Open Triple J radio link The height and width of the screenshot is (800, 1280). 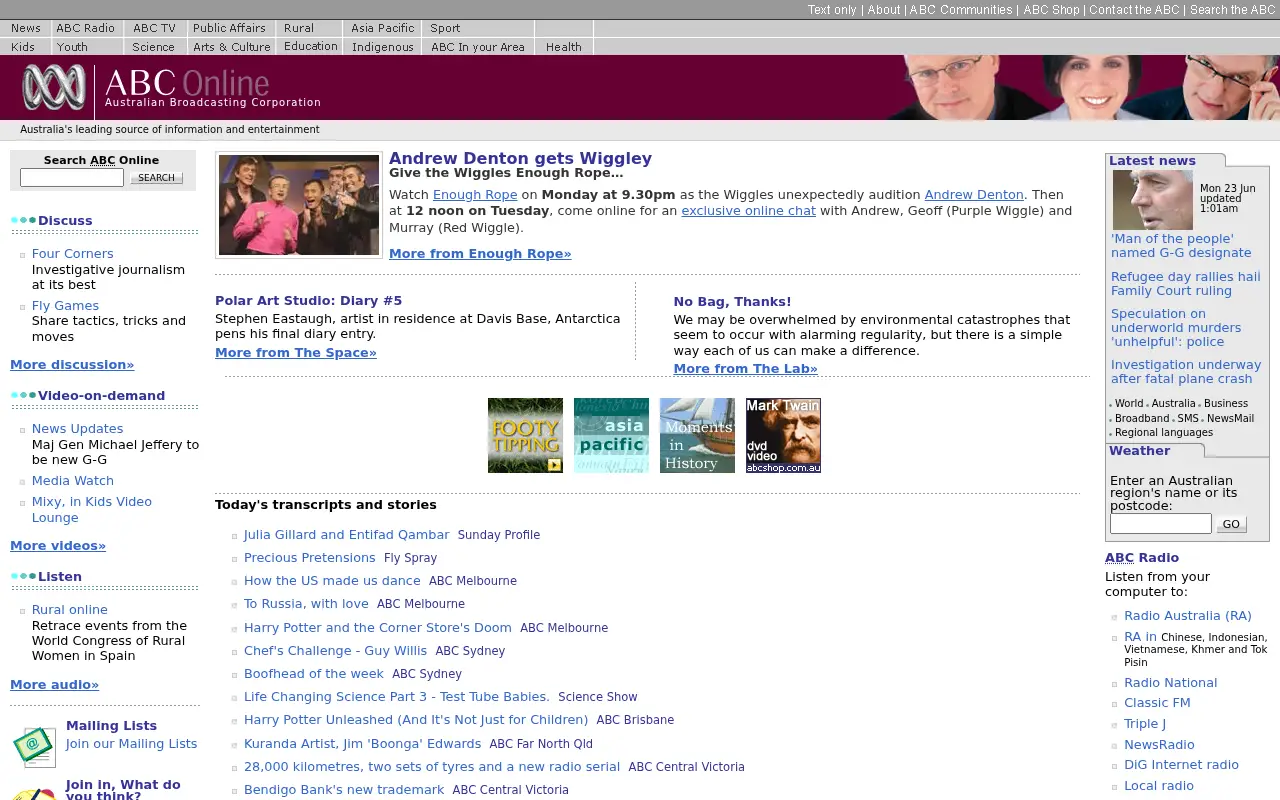tap(1145, 724)
